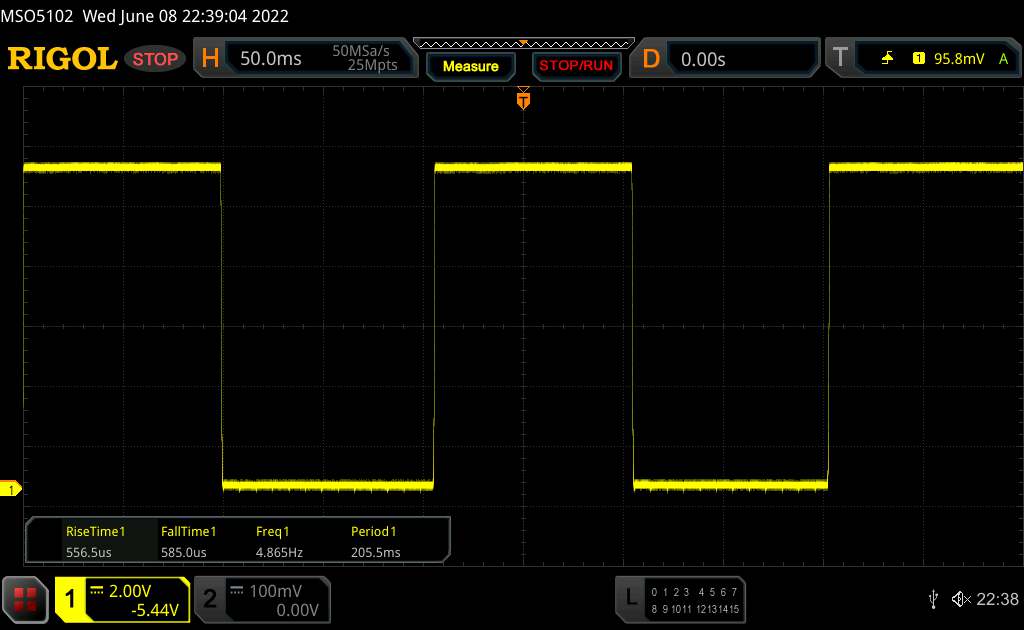Click the 25Mpts memory depth readout
This screenshot has width=1024, height=630.
click(372, 65)
